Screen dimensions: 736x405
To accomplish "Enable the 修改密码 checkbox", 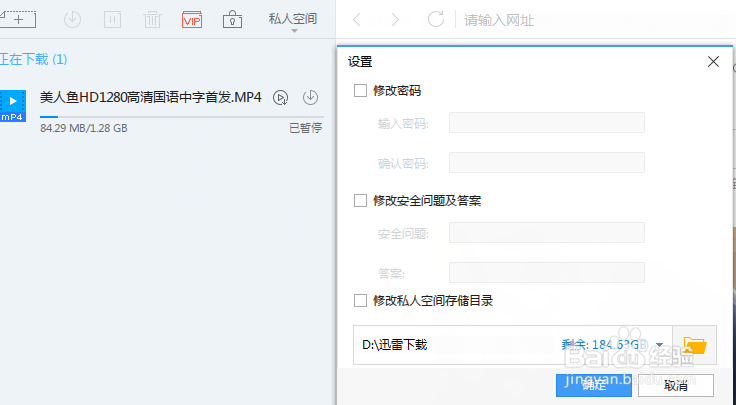I will tap(360, 91).
